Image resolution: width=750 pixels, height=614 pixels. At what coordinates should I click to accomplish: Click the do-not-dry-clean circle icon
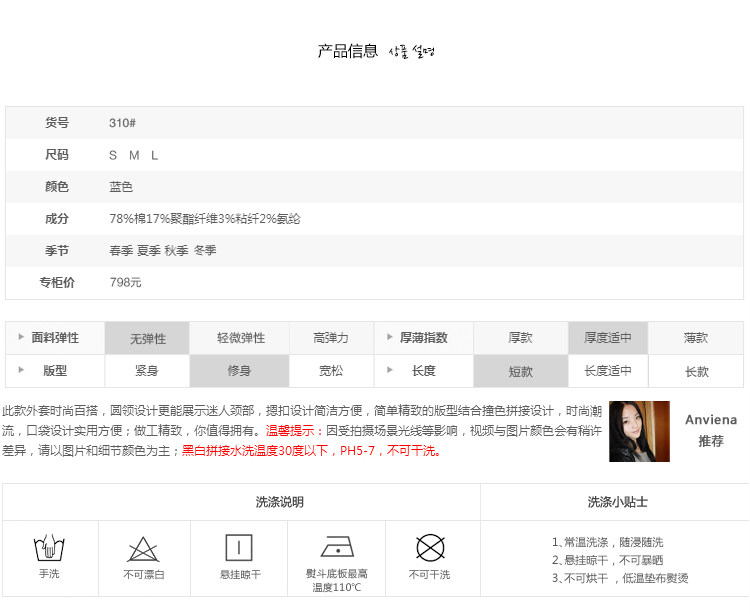coord(430,548)
